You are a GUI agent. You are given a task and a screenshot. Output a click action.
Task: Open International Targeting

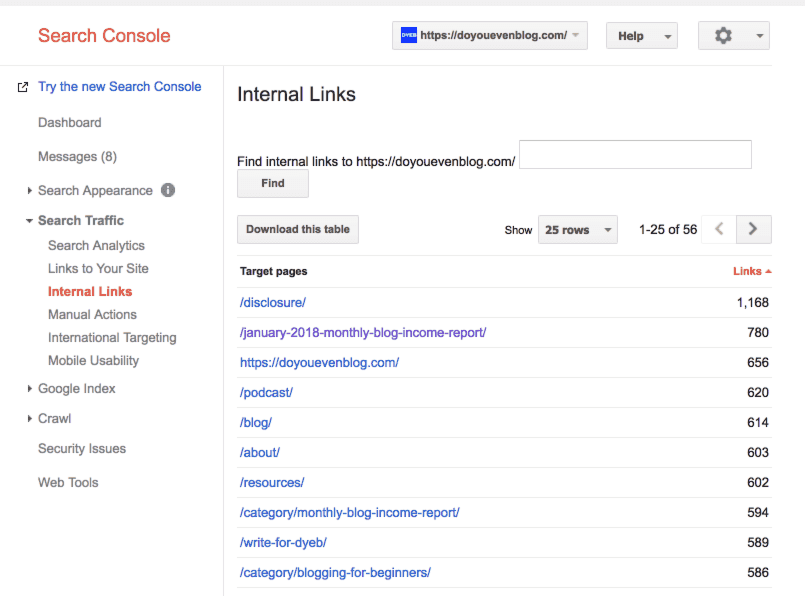pos(112,337)
